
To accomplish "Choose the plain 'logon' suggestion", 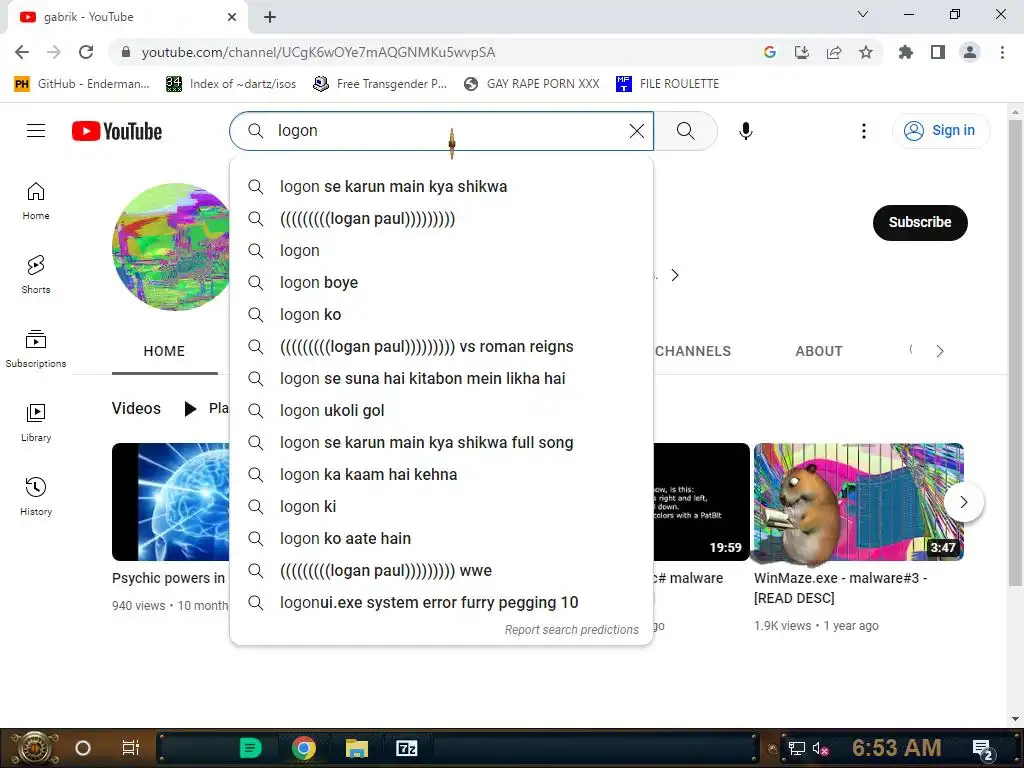I will coord(441,251).
